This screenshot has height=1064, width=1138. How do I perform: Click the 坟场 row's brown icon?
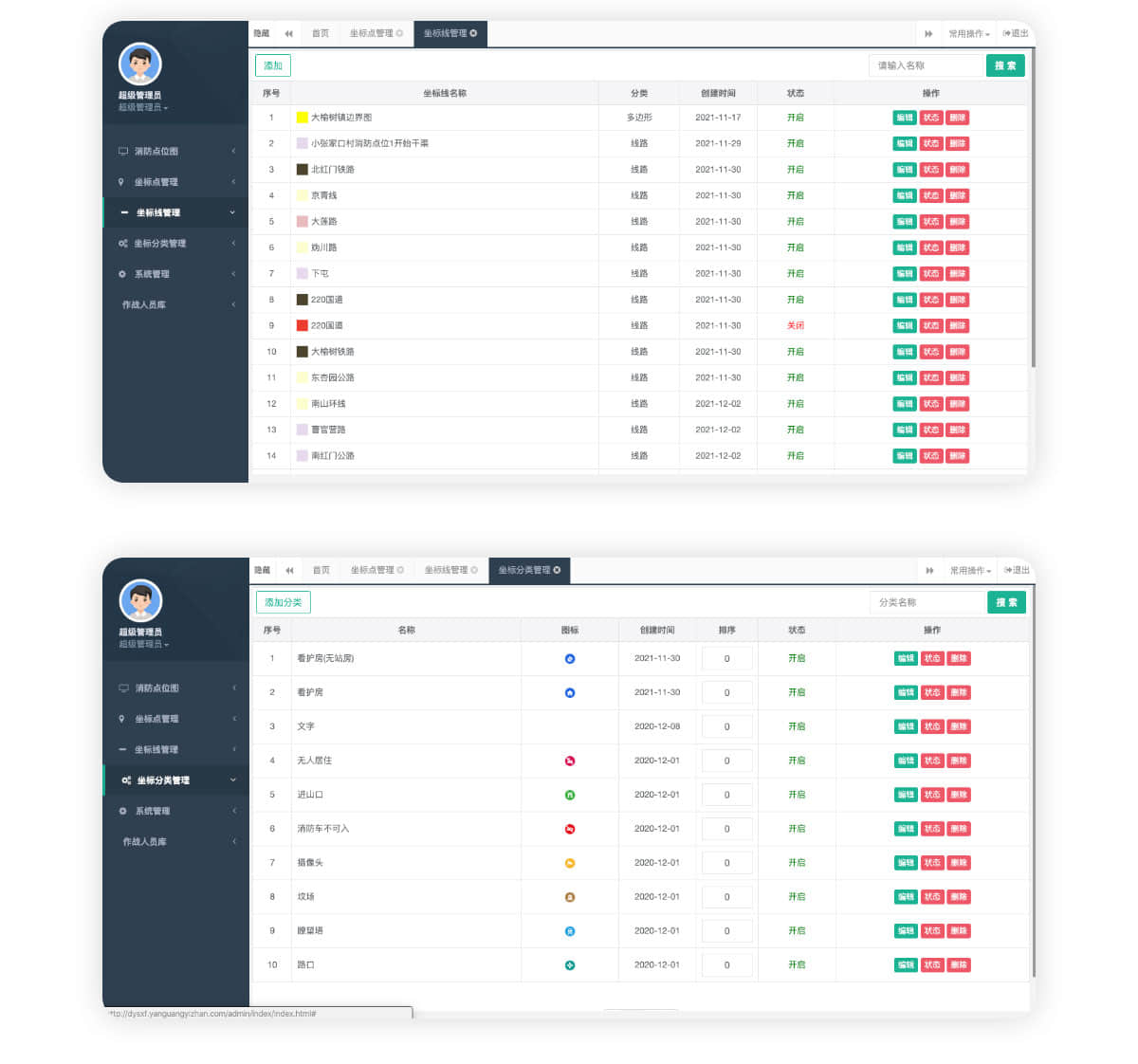tap(570, 897)
